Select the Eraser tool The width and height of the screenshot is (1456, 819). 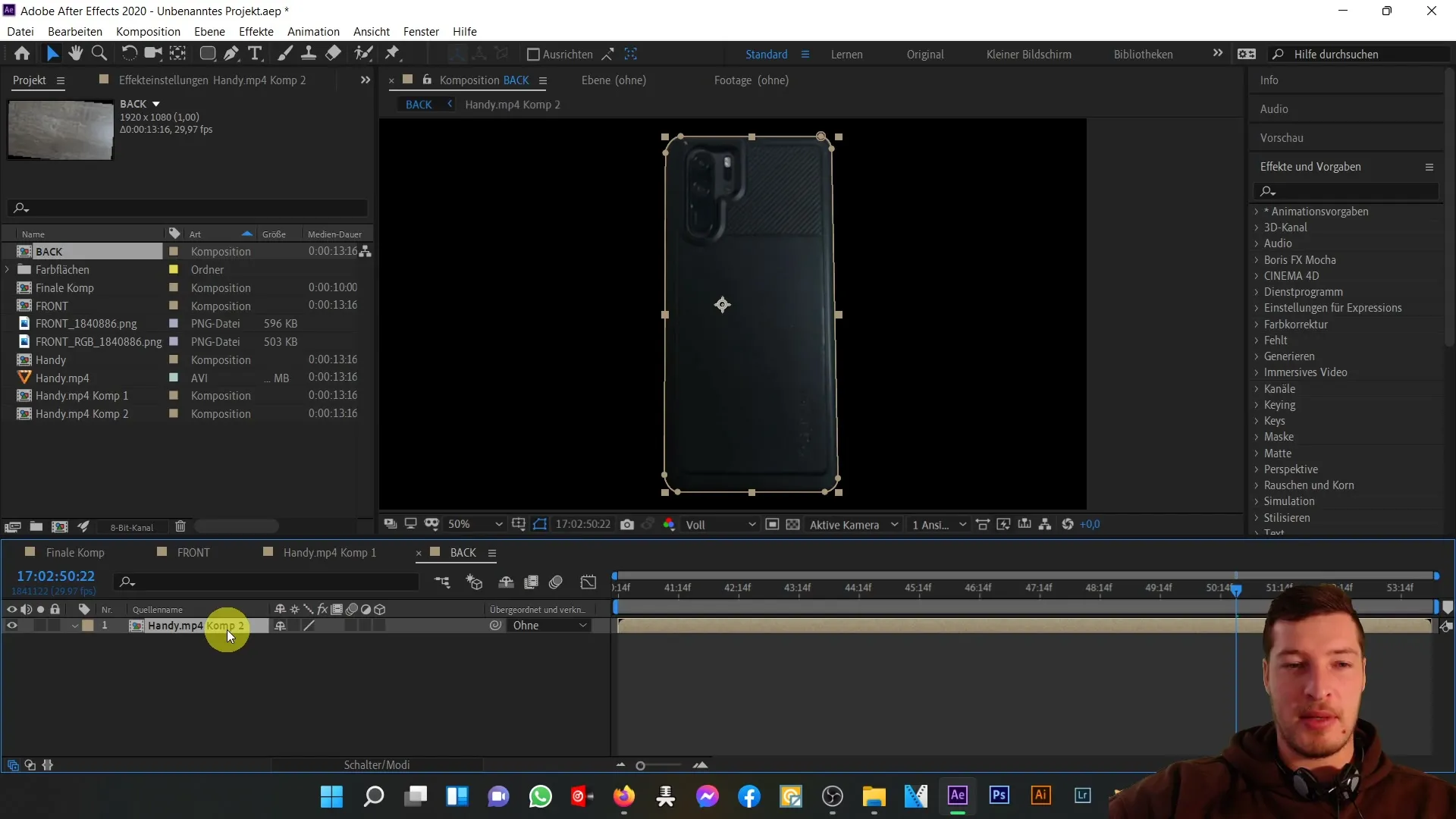click(x=333, y=54)
